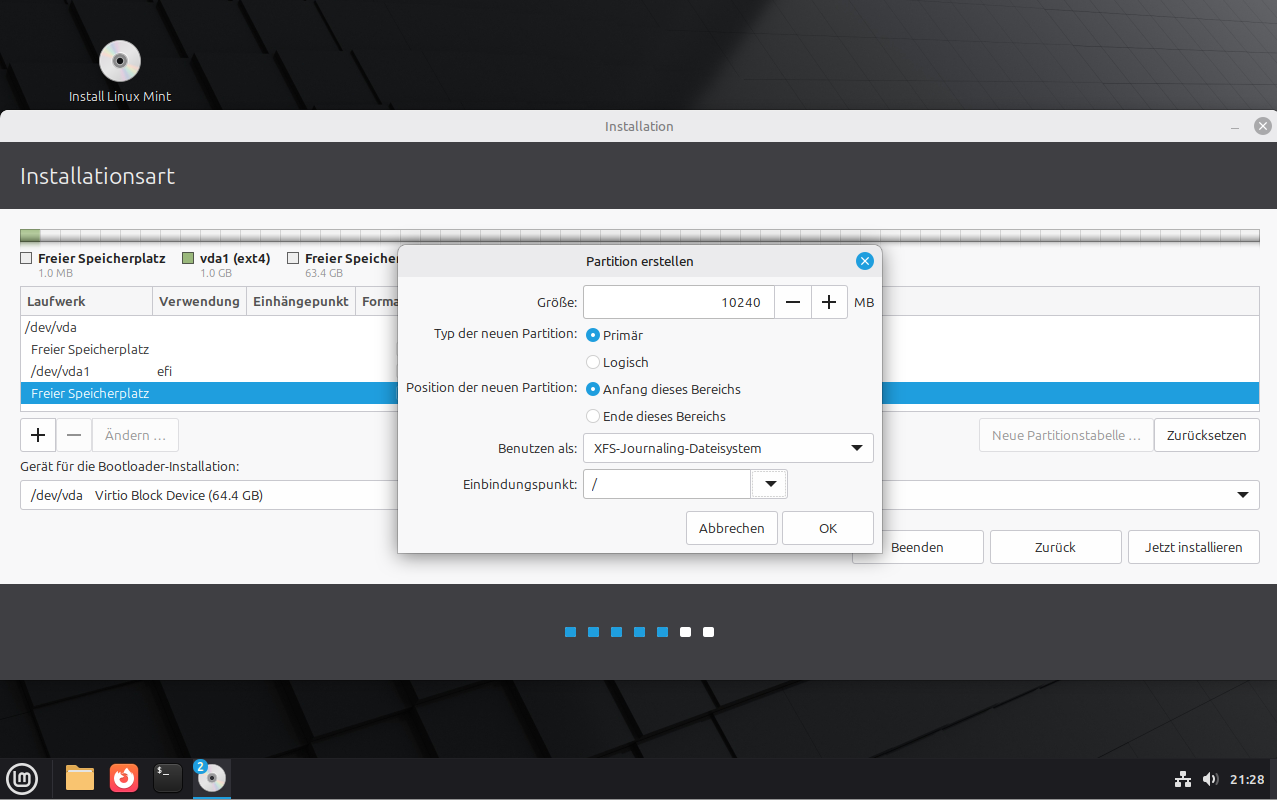This screenshot has height=800, width=1277.
Task: Open bootloader device dropdown arrow
Action: tap(1243, 495)
